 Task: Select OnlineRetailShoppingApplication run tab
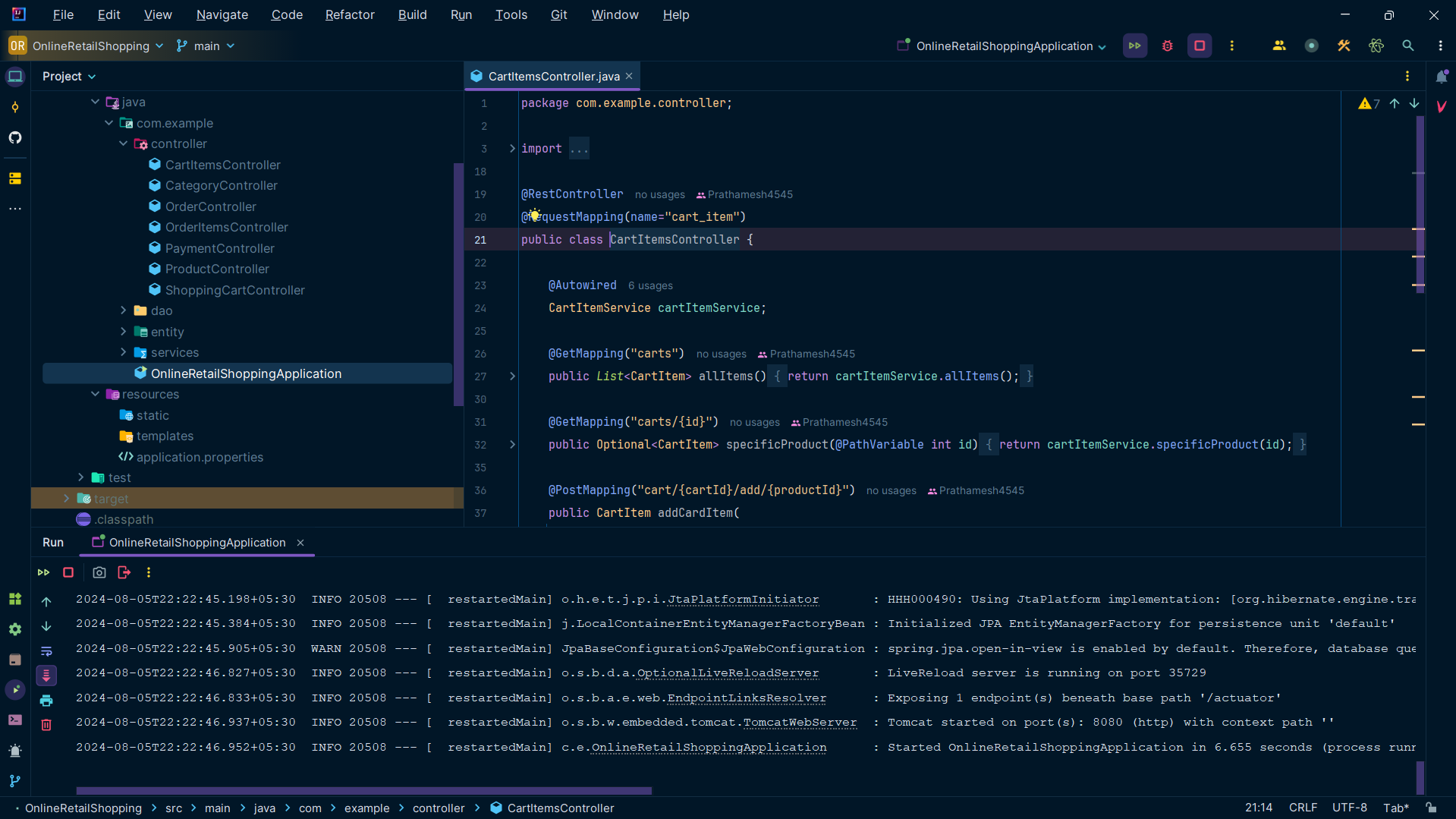coord(197,543)
